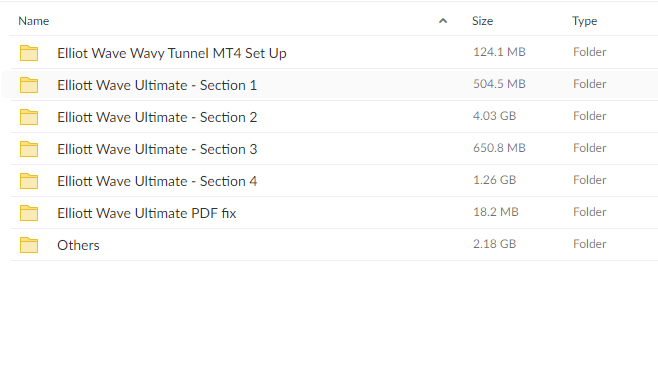658x372 pixels.
Task: Select the row showing 4.03 GB size
Action: click(x=334, y=117)
